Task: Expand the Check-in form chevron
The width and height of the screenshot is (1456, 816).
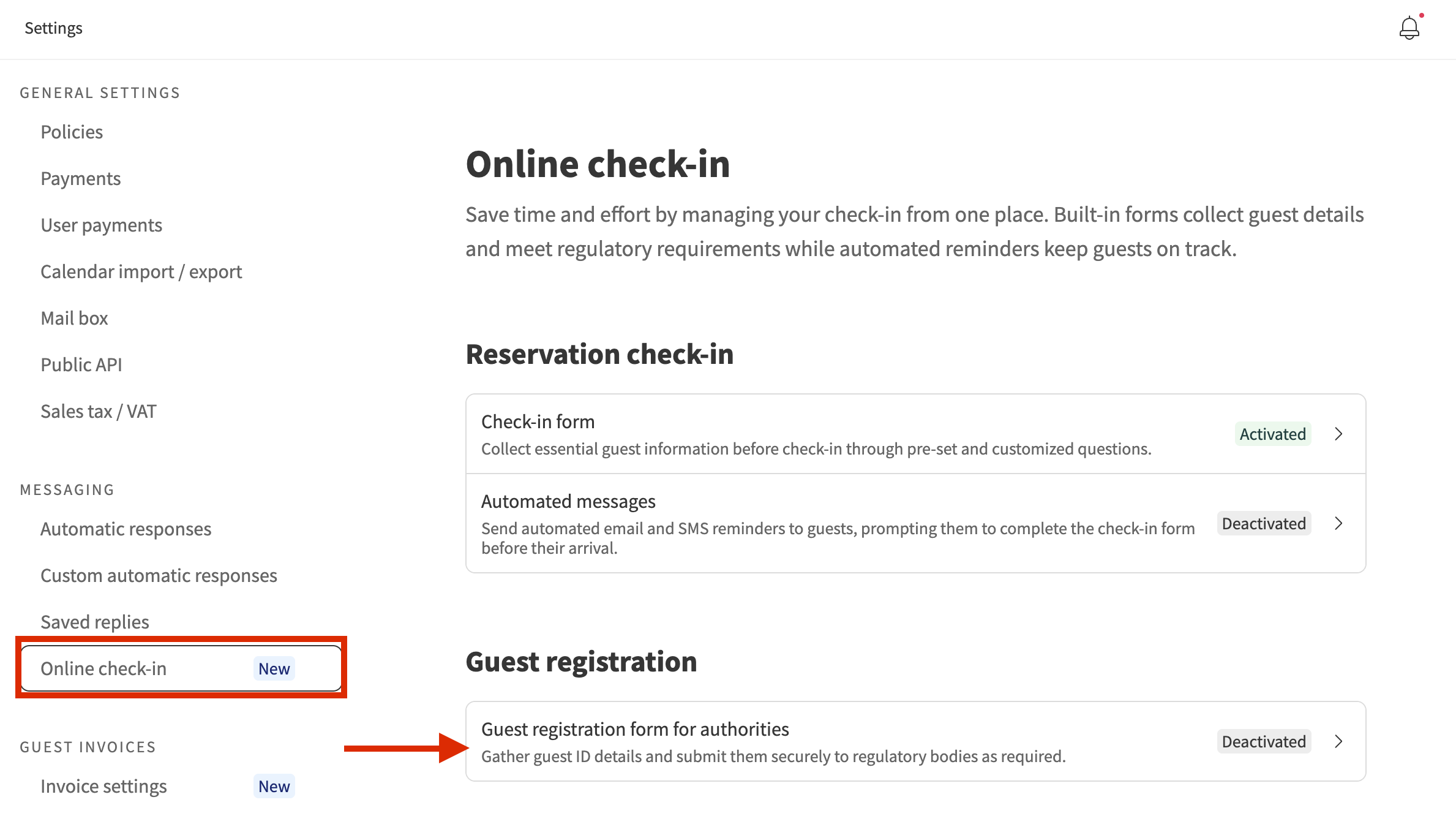Action: [x=1338, y=434]
